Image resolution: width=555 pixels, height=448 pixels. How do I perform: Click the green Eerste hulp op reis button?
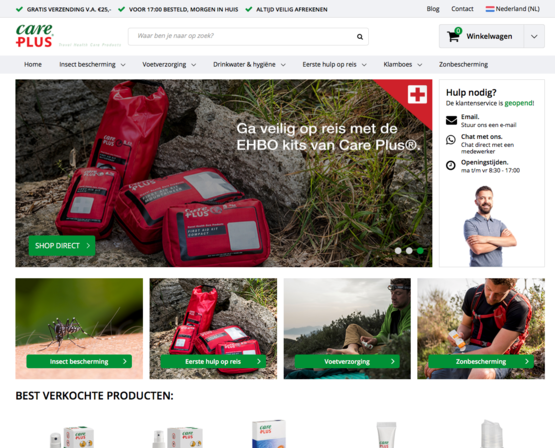pos(213,361)
